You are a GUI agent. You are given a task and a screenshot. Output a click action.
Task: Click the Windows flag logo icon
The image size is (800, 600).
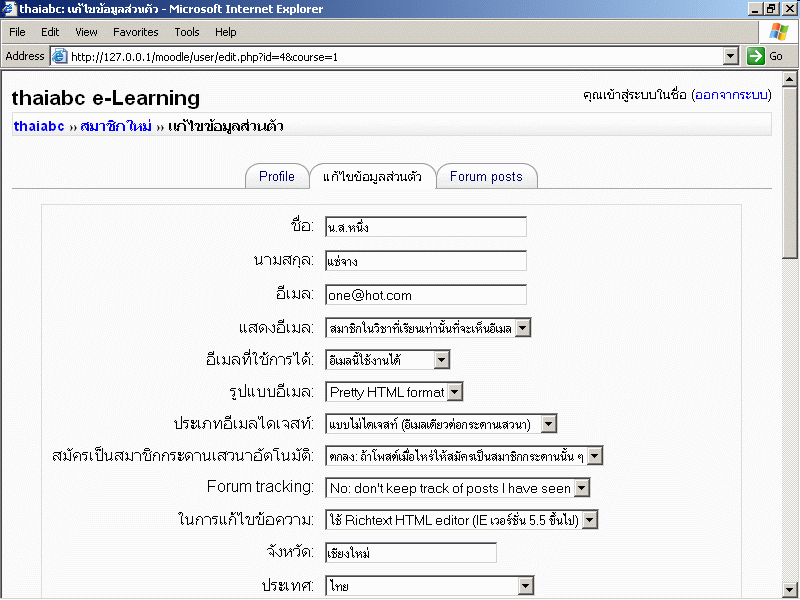coord(778,32)
